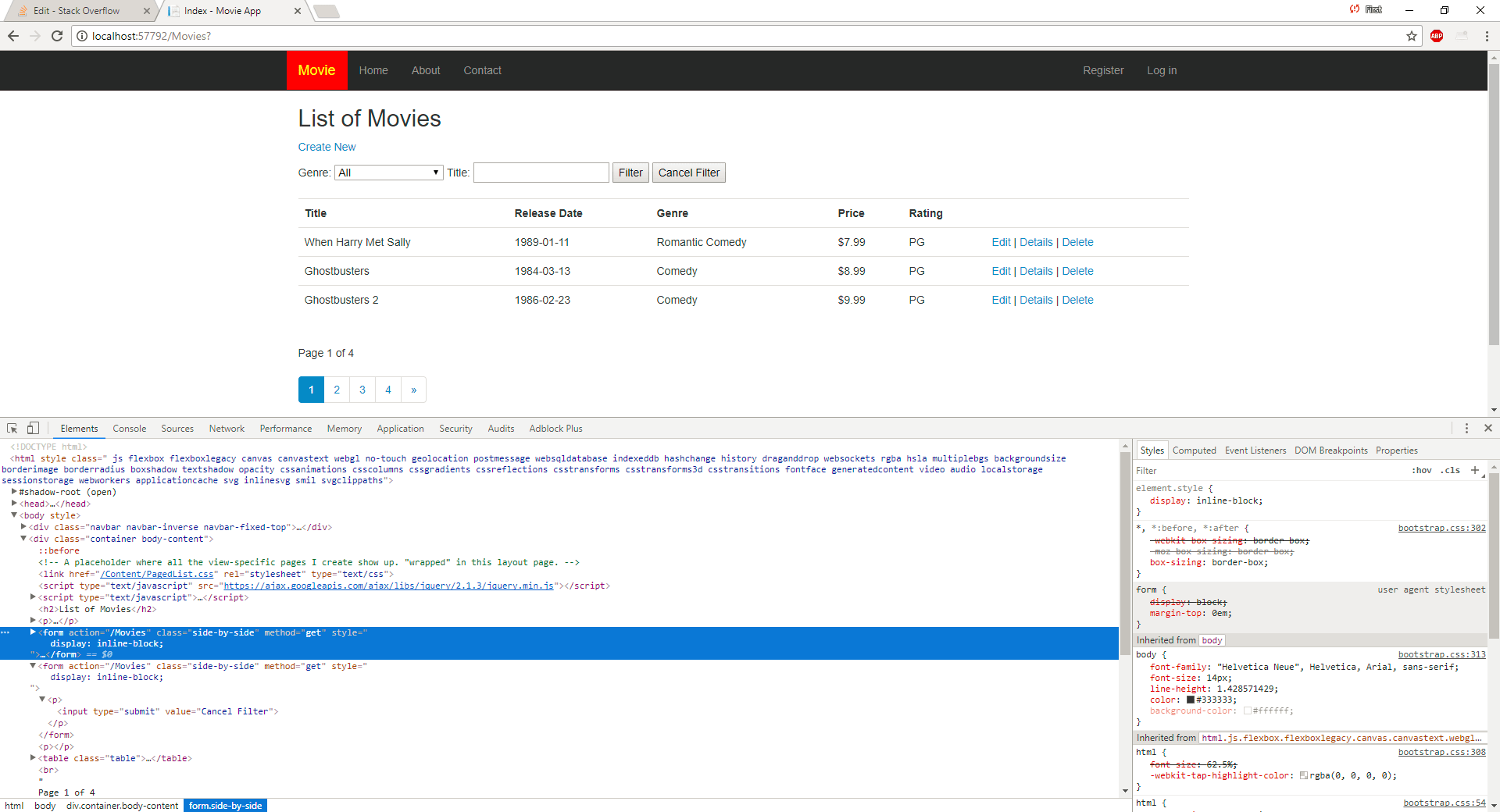Toggle the .cls class editor
The image size is (1500, 812).
[1451, 471]
